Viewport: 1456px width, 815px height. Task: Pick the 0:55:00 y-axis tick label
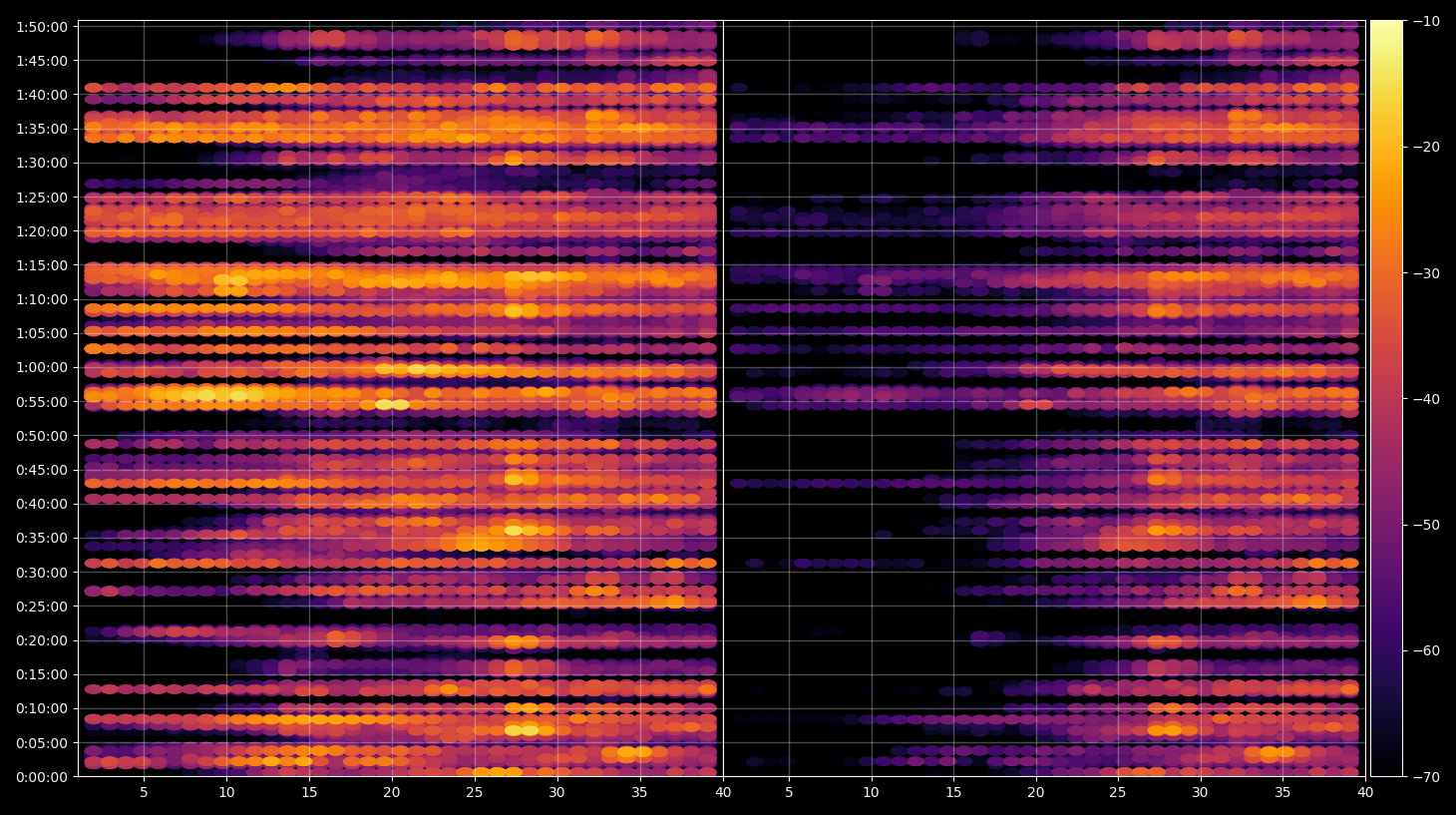(x=42, y=402)
